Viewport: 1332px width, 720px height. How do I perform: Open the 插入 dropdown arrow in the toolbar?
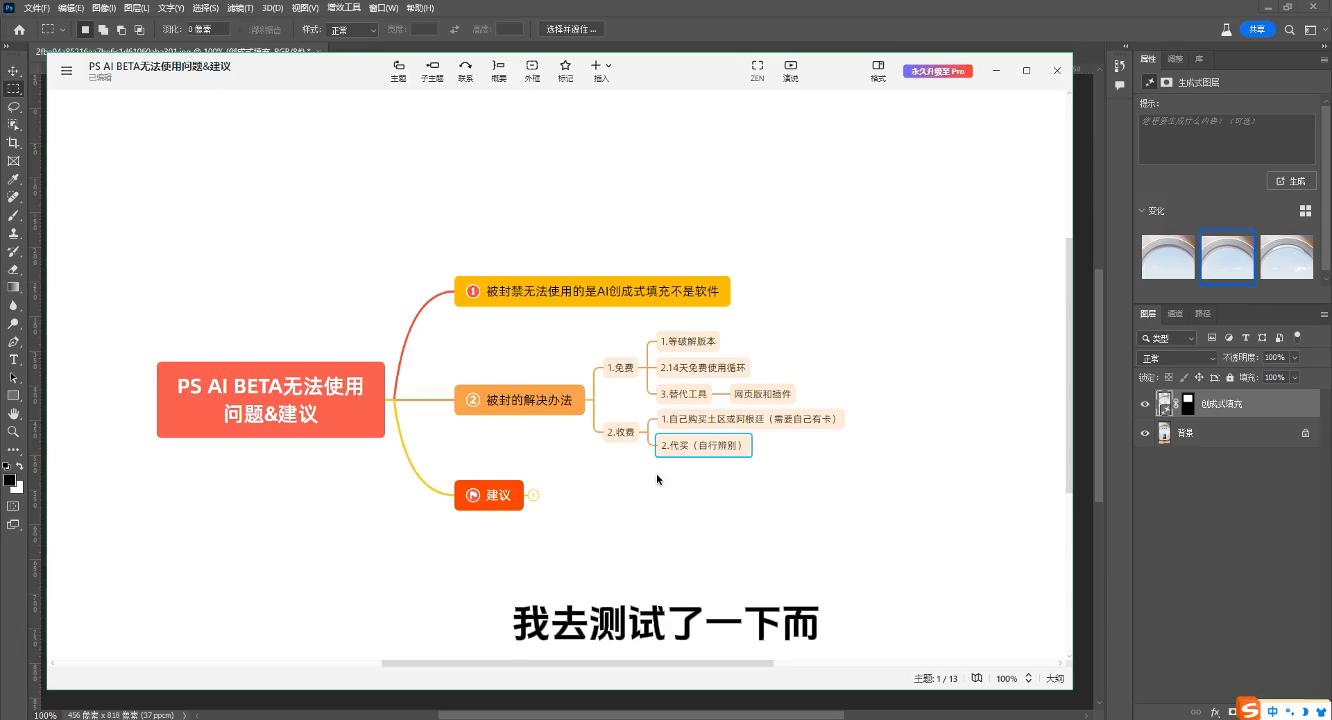[x=607, y=66]
